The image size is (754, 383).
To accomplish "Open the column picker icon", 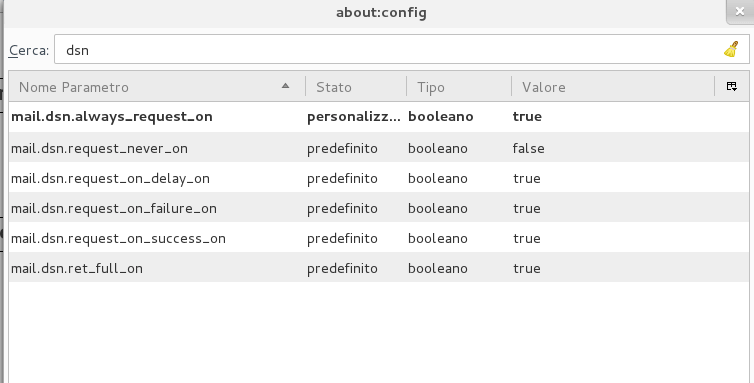I will (731, 87).
